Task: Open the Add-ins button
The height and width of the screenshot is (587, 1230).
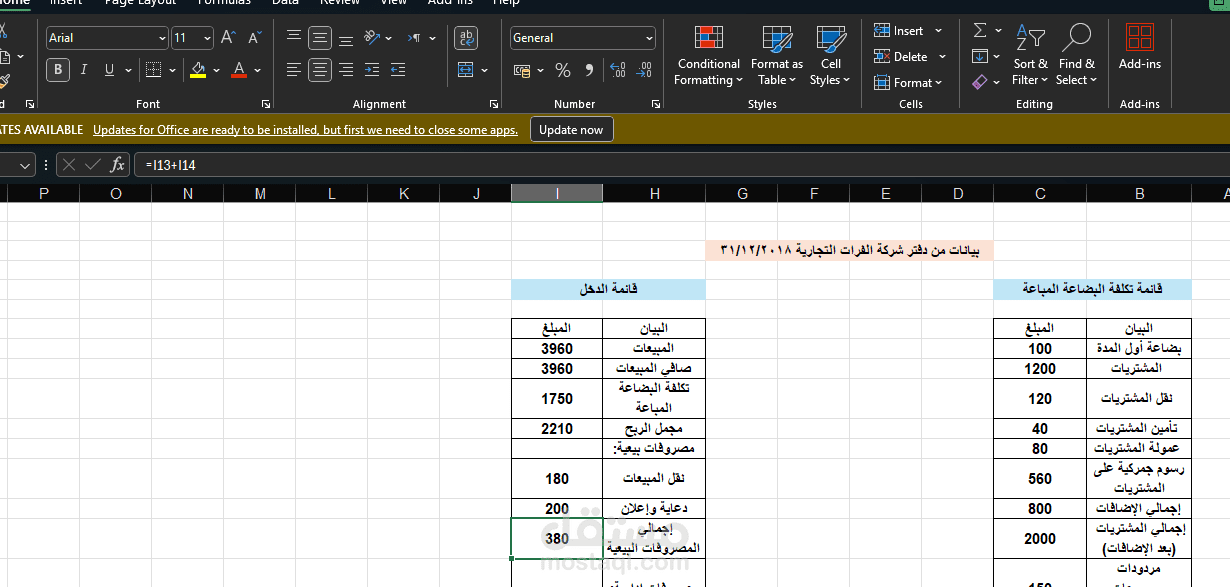Action: pyautogui.click(x=1139, y=48)
